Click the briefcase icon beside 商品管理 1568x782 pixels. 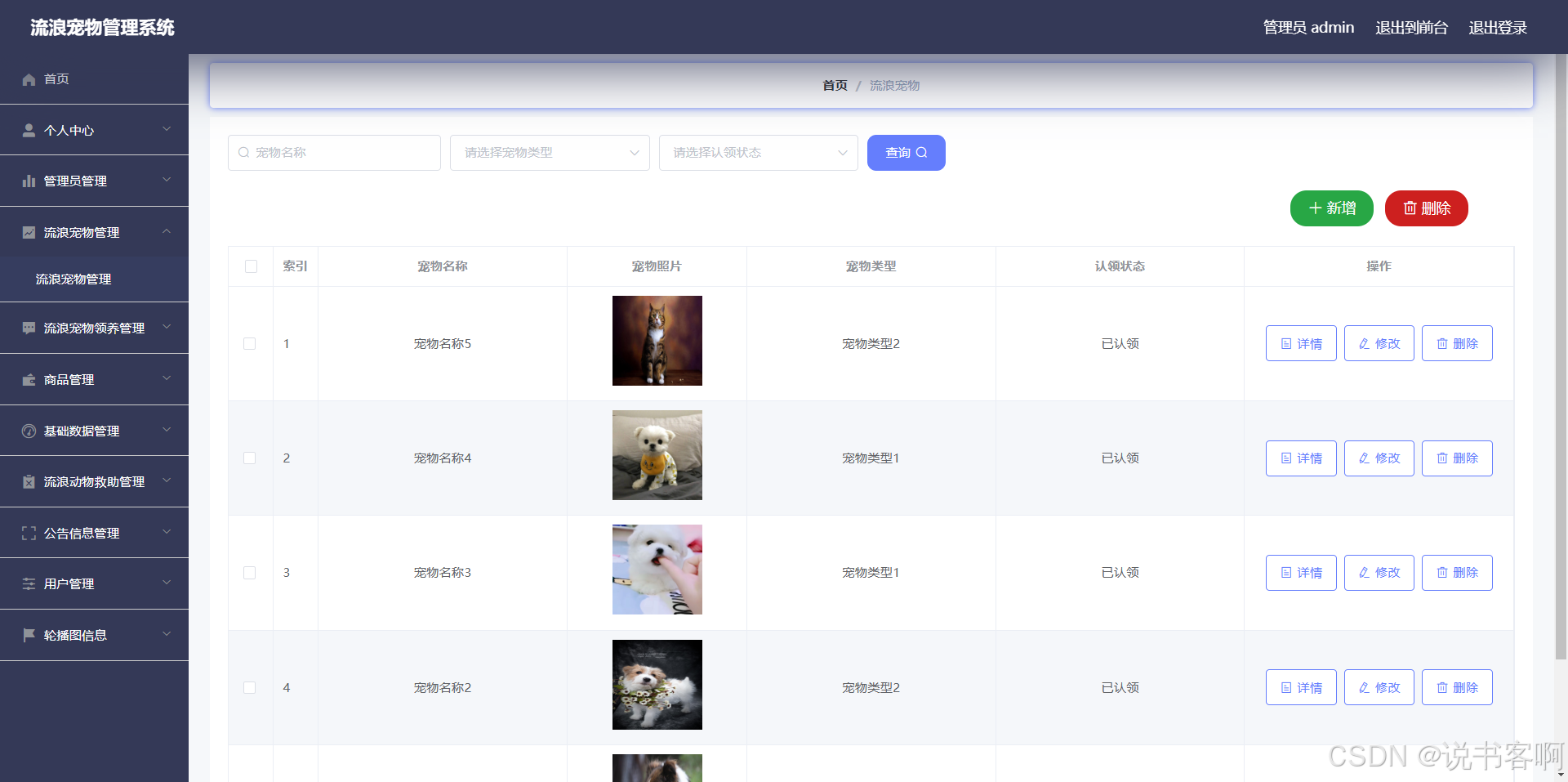29,379
